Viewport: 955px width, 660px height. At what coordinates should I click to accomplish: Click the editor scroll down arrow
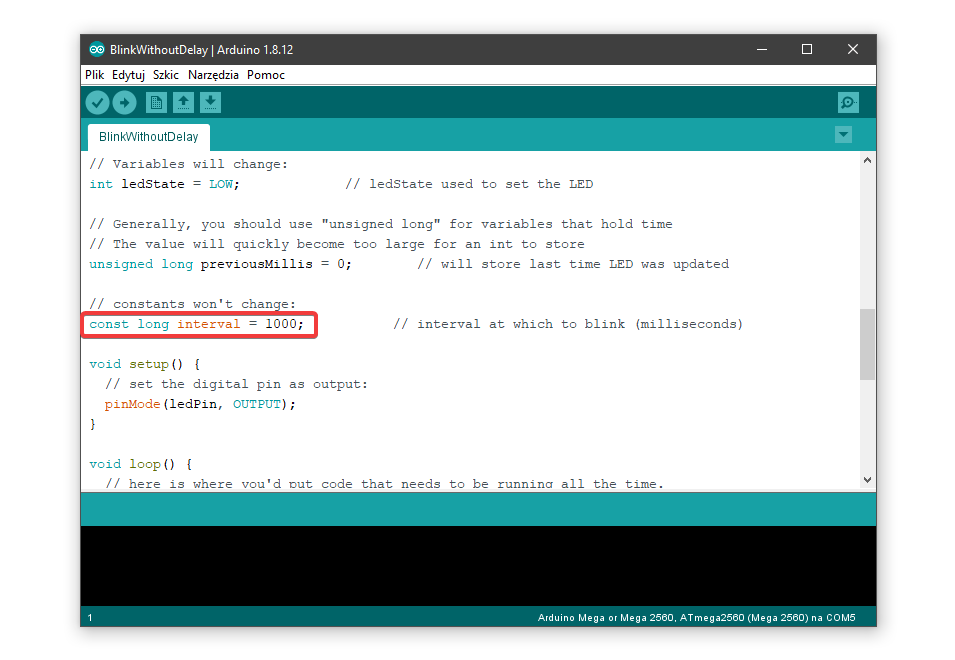tap(867, 480)
